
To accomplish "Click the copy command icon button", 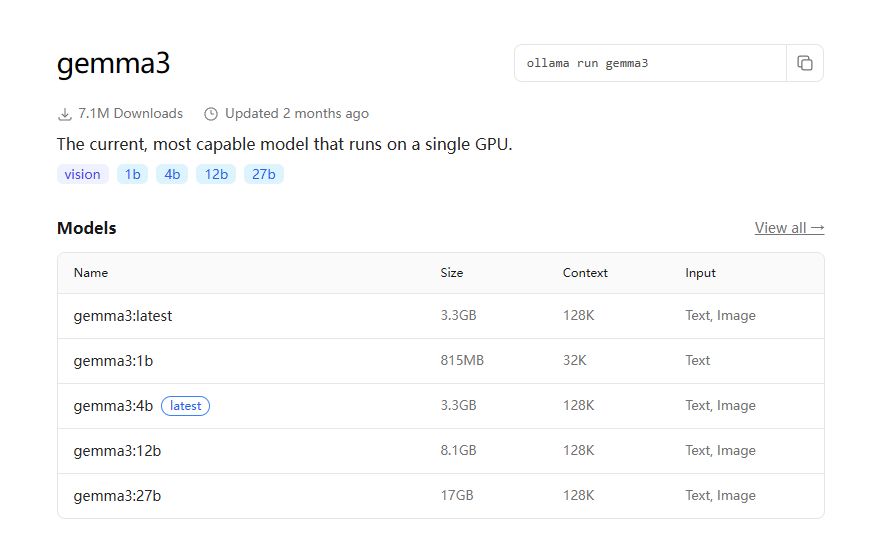I will pos(804,63).
